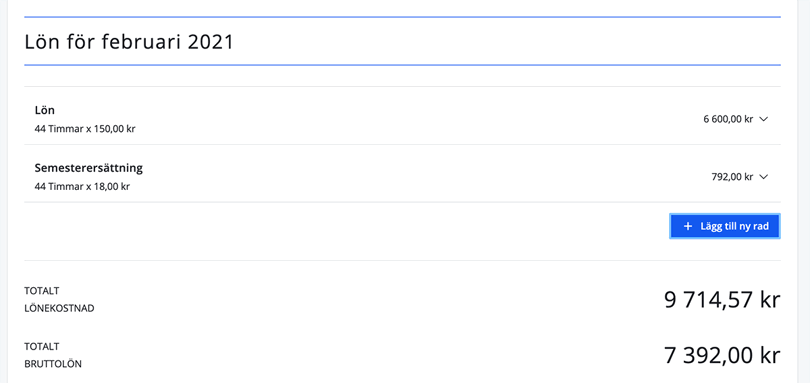Open the Lön row title
This screenshot has height=383, width=810.
45,110
